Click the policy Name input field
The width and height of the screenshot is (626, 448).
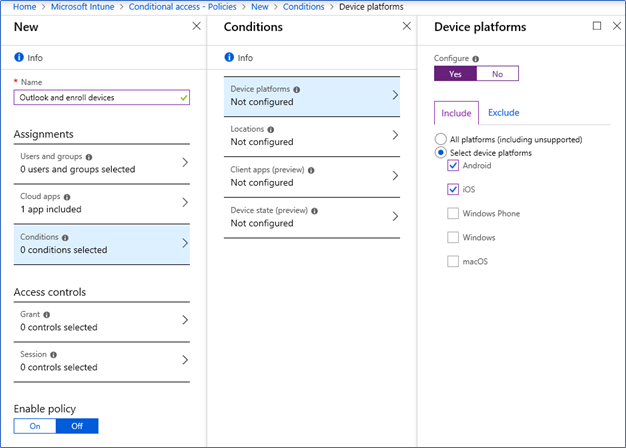pos(101,97)
